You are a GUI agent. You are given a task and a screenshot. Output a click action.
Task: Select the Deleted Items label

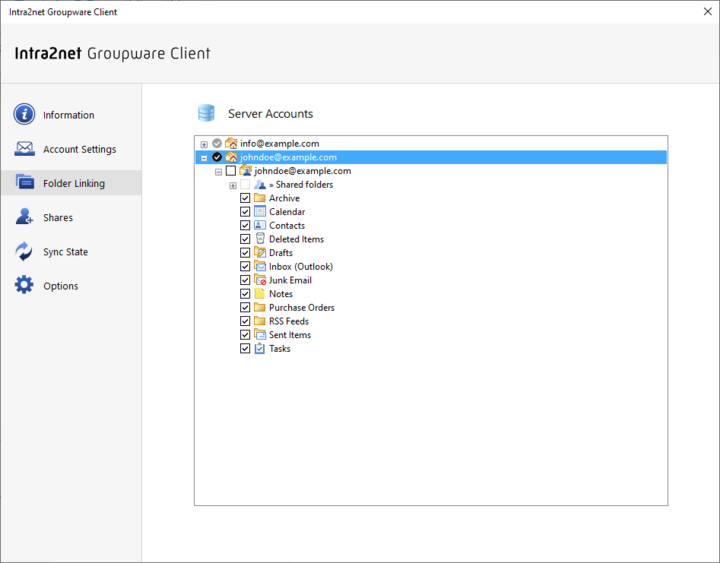tap(296, 239)
